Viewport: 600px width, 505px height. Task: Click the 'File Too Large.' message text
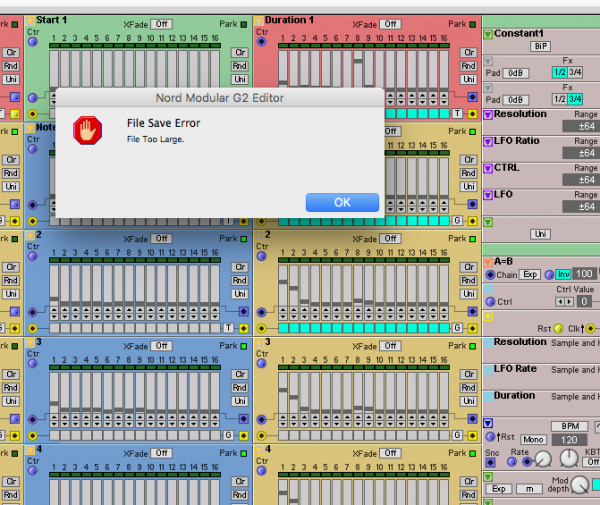pos(155,139)
